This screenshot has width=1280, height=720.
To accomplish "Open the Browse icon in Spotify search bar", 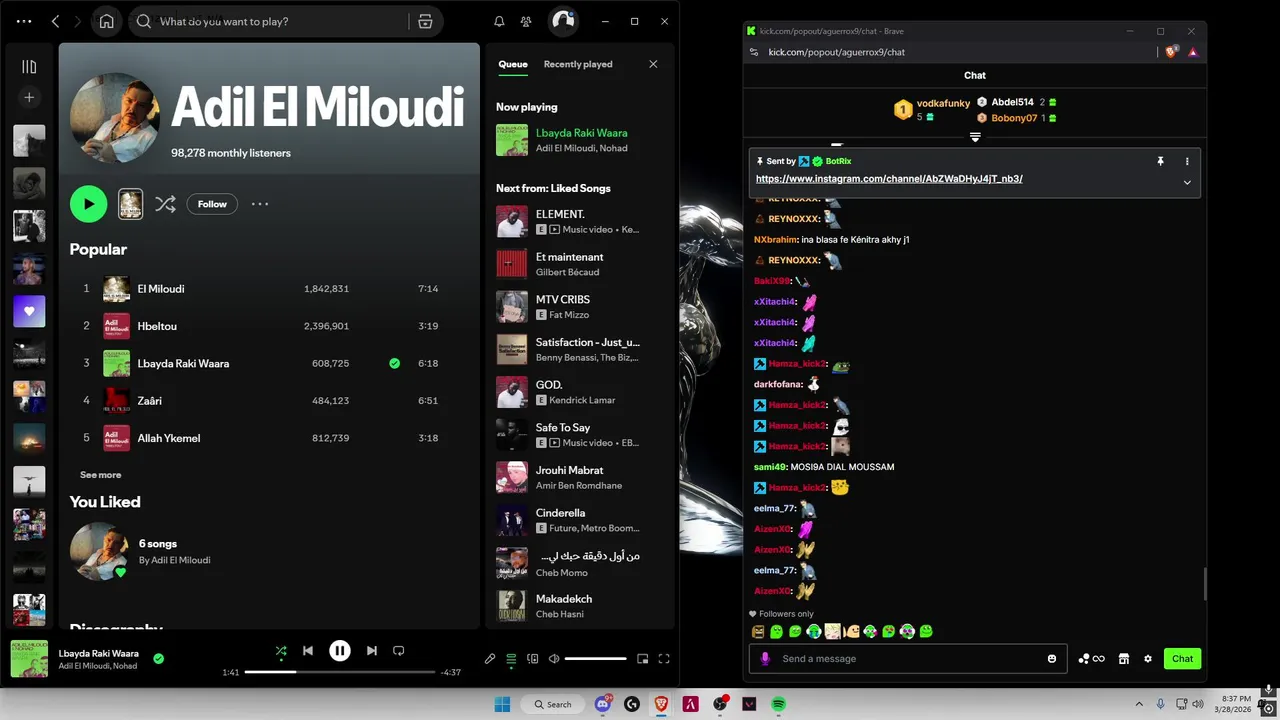I will 425,21.
